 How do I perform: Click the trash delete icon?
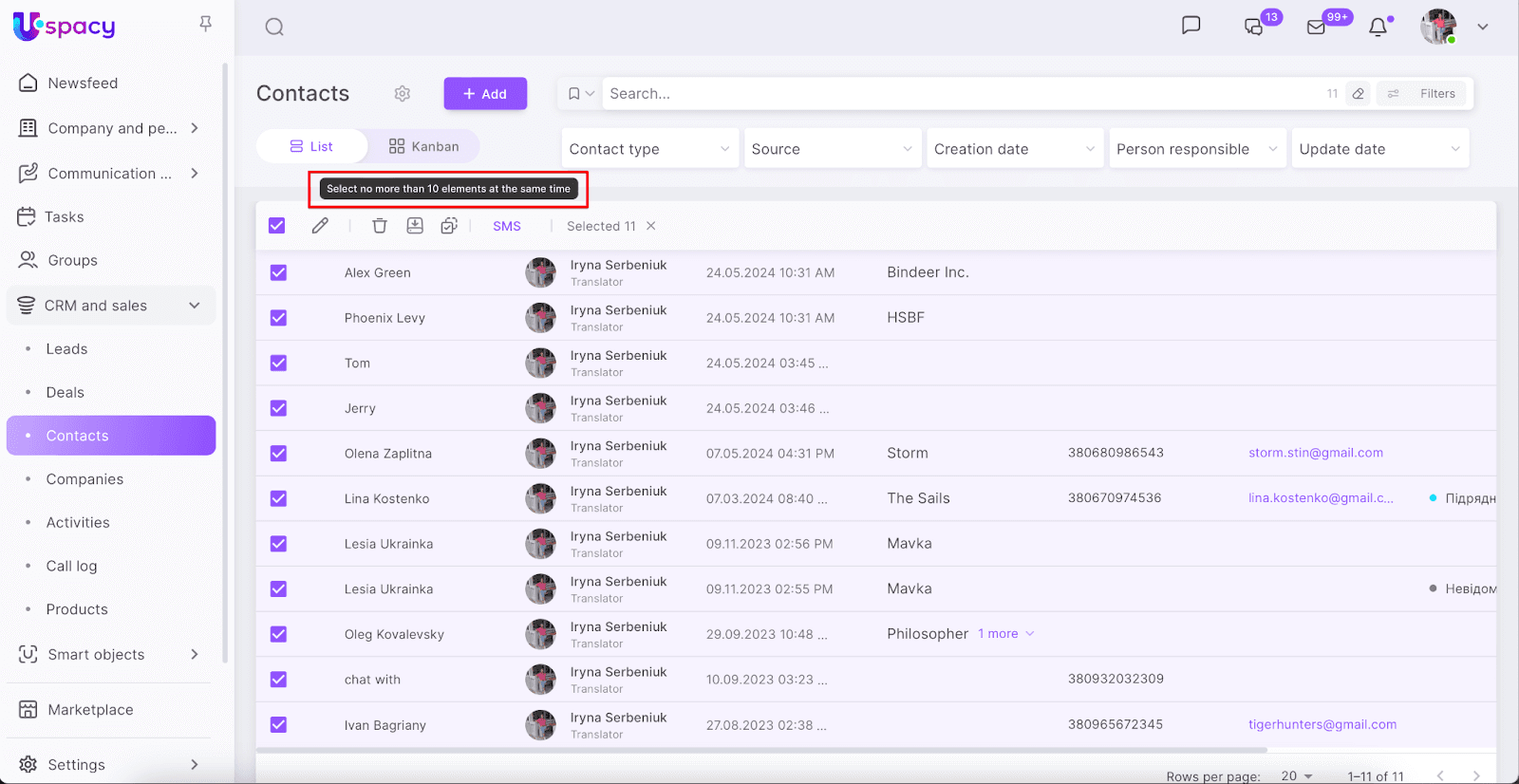[380, 226]
